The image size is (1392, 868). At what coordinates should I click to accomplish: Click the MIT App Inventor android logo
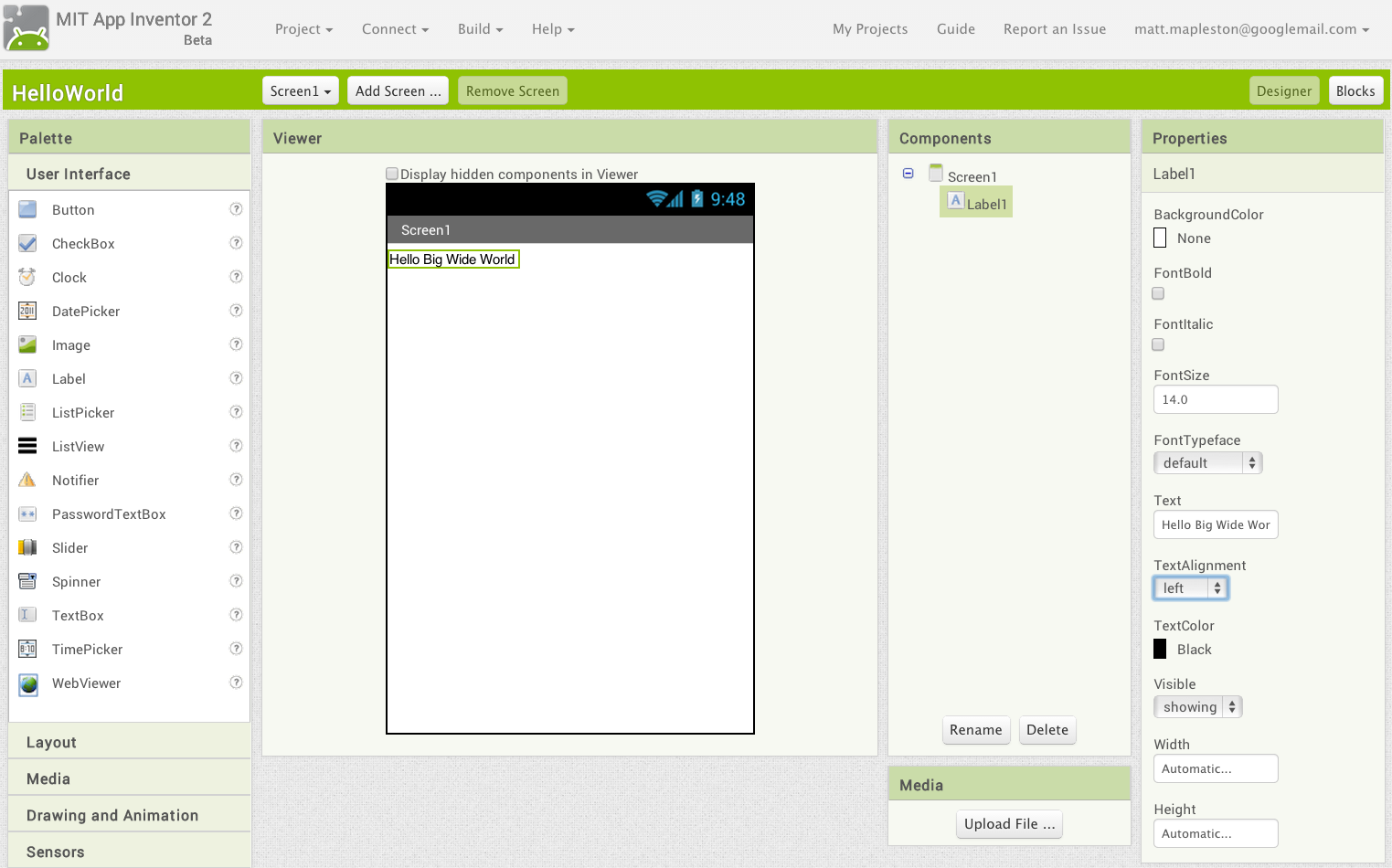(27, 28)
